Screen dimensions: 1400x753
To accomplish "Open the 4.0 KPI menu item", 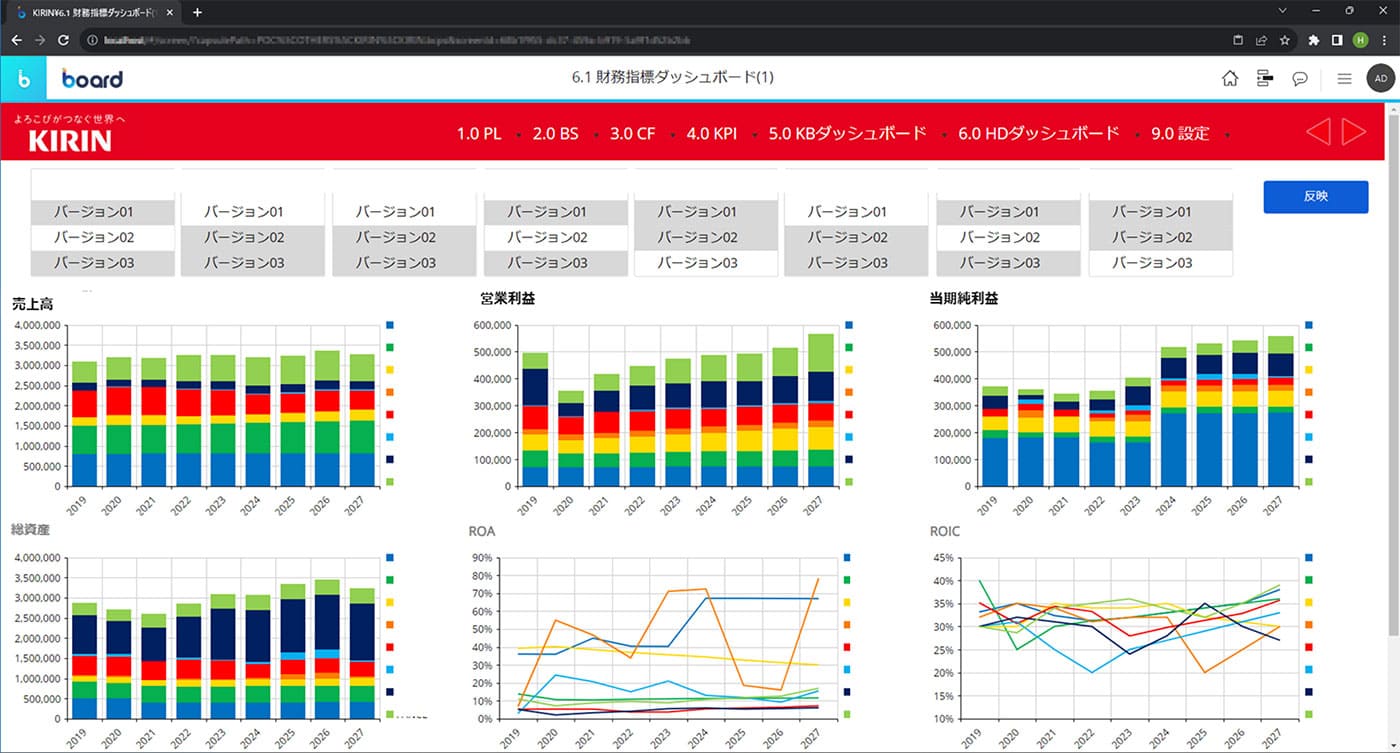I will pyautogui.click(x=712, y=133).
